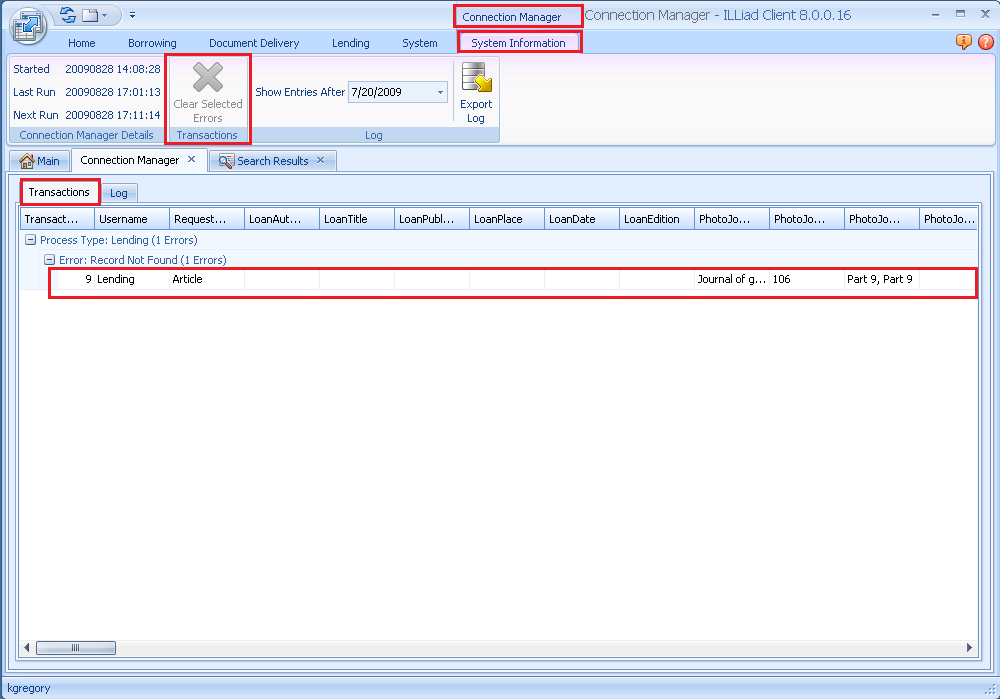
Task: Collapse the Process Type: Lending group
Action: [29, 240]
